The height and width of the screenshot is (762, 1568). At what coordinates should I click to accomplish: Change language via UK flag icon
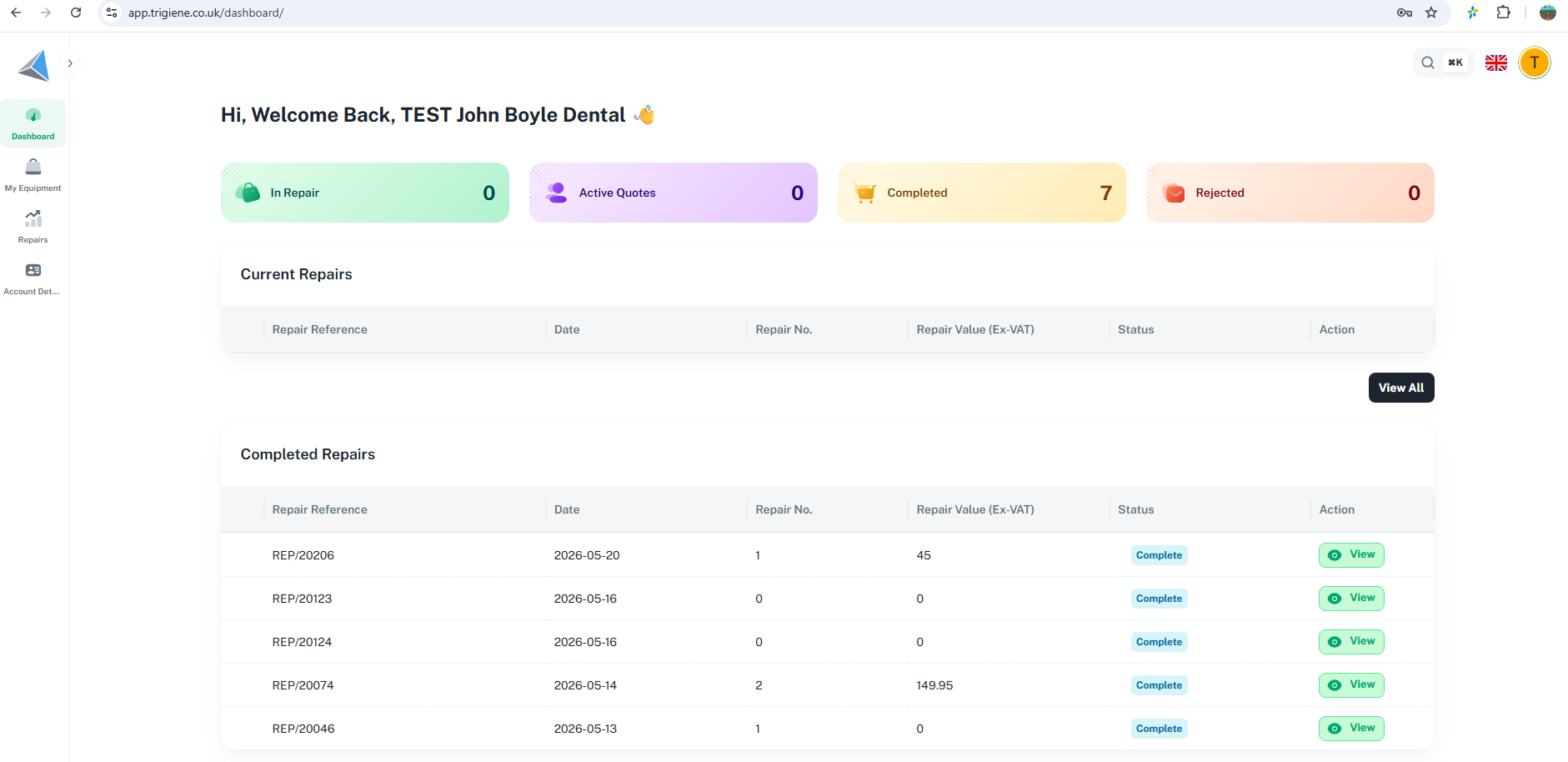(1496, 63)
